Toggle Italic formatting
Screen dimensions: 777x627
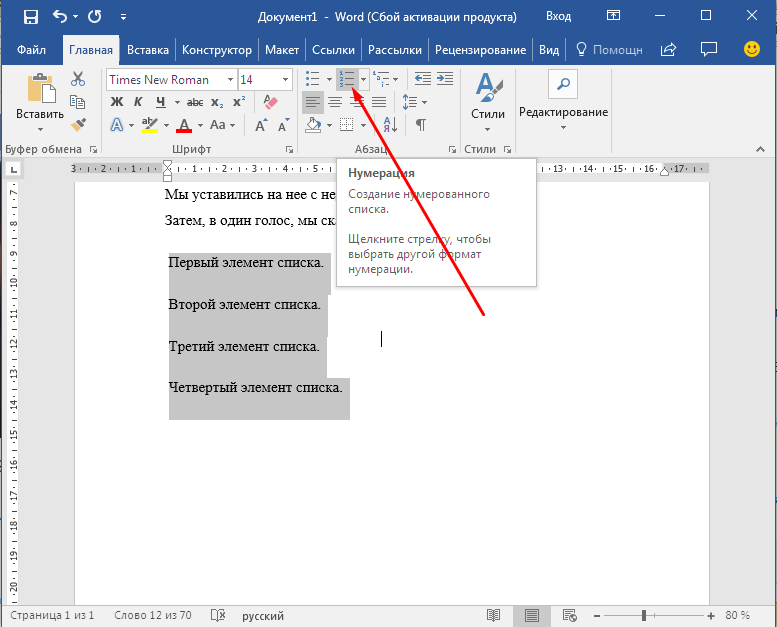point(138,102)
